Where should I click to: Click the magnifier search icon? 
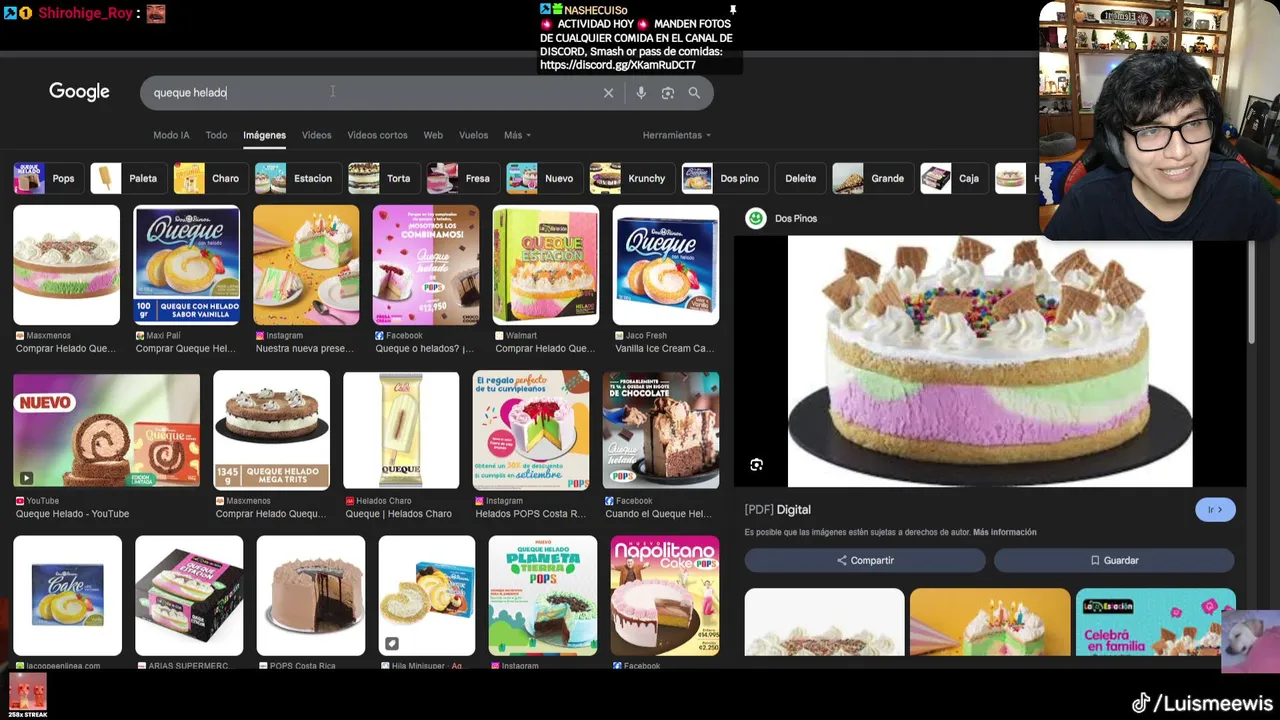coord(694,93)
